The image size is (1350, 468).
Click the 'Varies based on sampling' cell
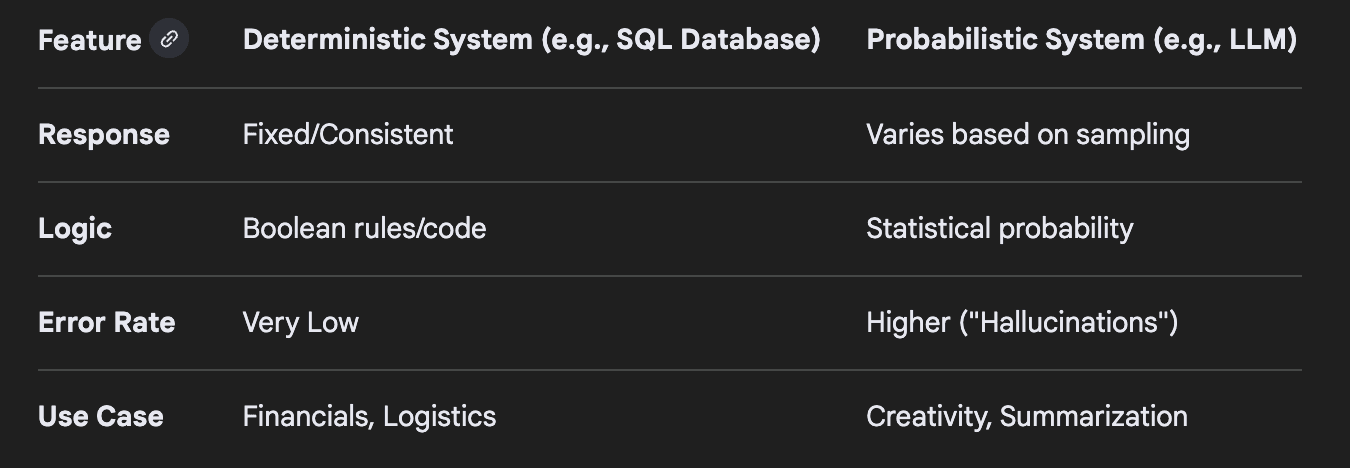coord(1027,135)
